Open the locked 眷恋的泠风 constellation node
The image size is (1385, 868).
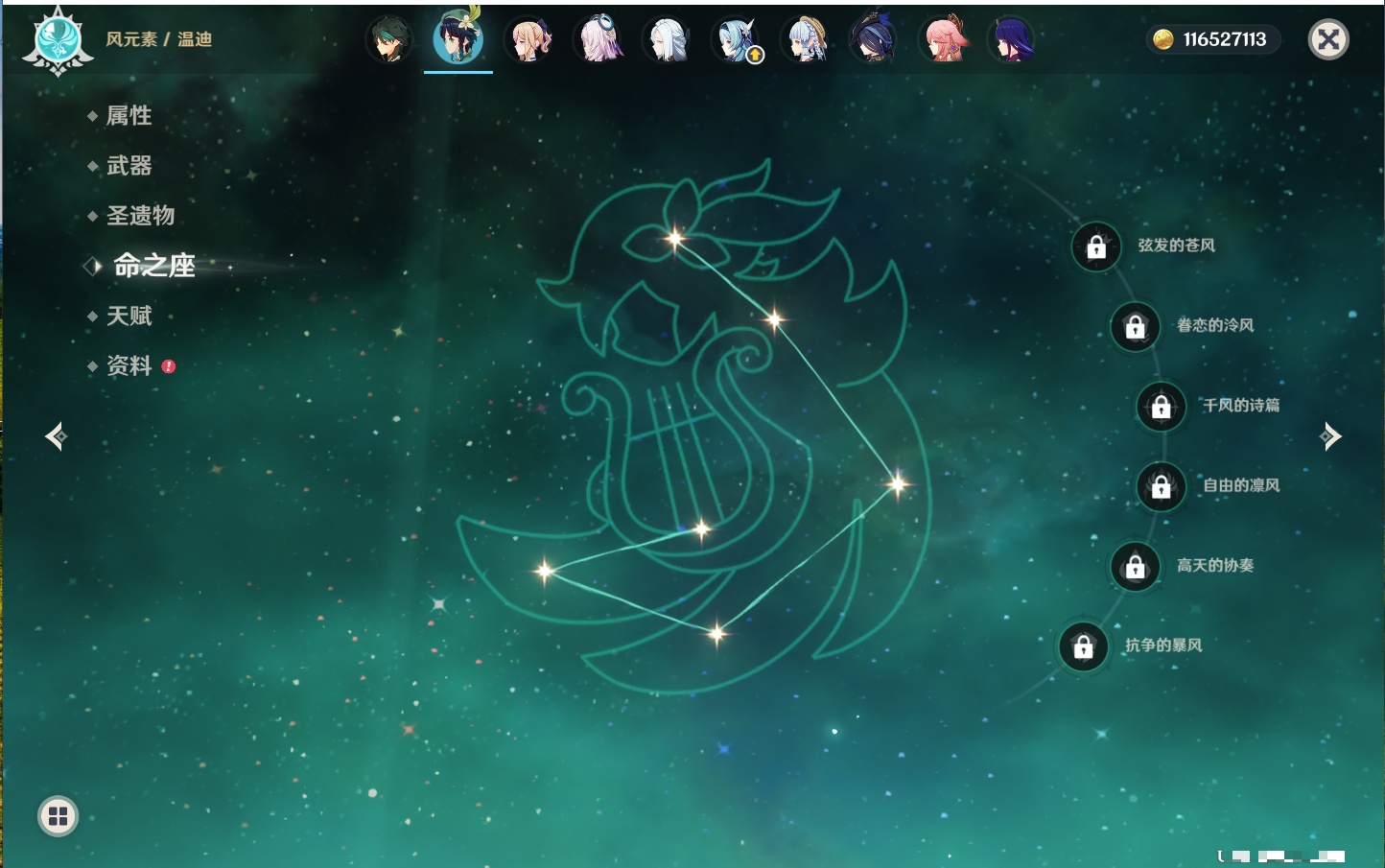click(1136, 327)
